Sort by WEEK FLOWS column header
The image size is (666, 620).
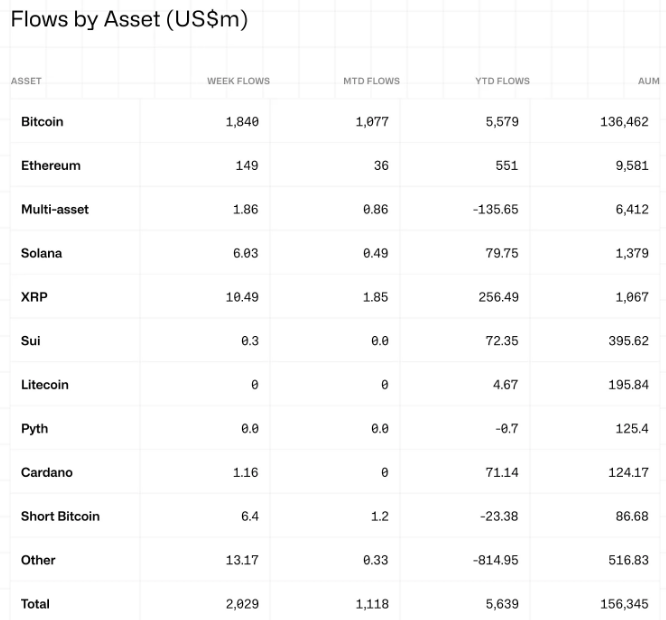click(x=238, y=81)
